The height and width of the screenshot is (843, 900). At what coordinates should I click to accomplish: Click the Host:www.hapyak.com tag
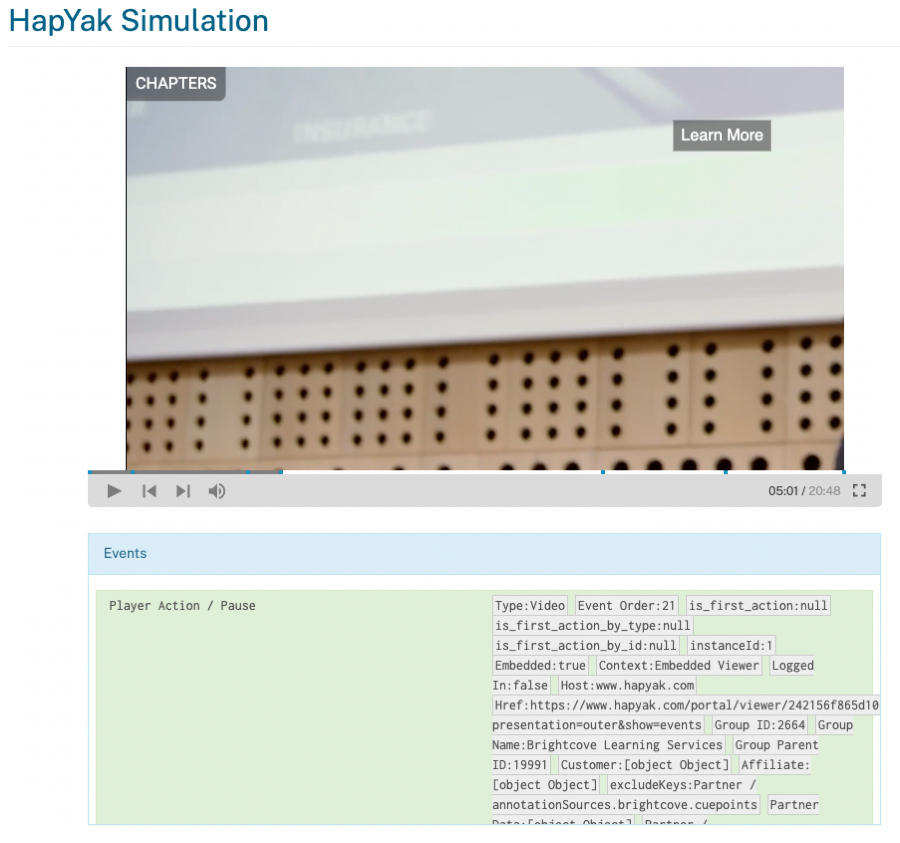626,685
